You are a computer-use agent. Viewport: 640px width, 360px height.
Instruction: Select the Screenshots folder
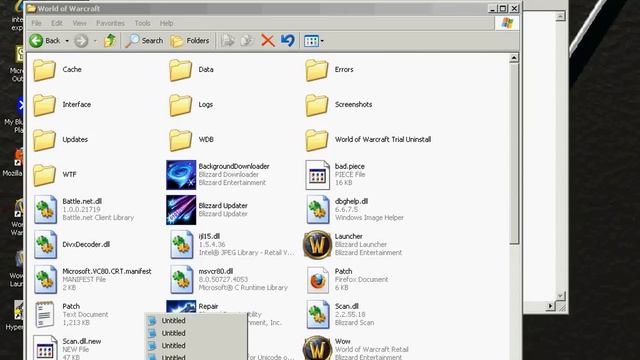tap(339, 105)
